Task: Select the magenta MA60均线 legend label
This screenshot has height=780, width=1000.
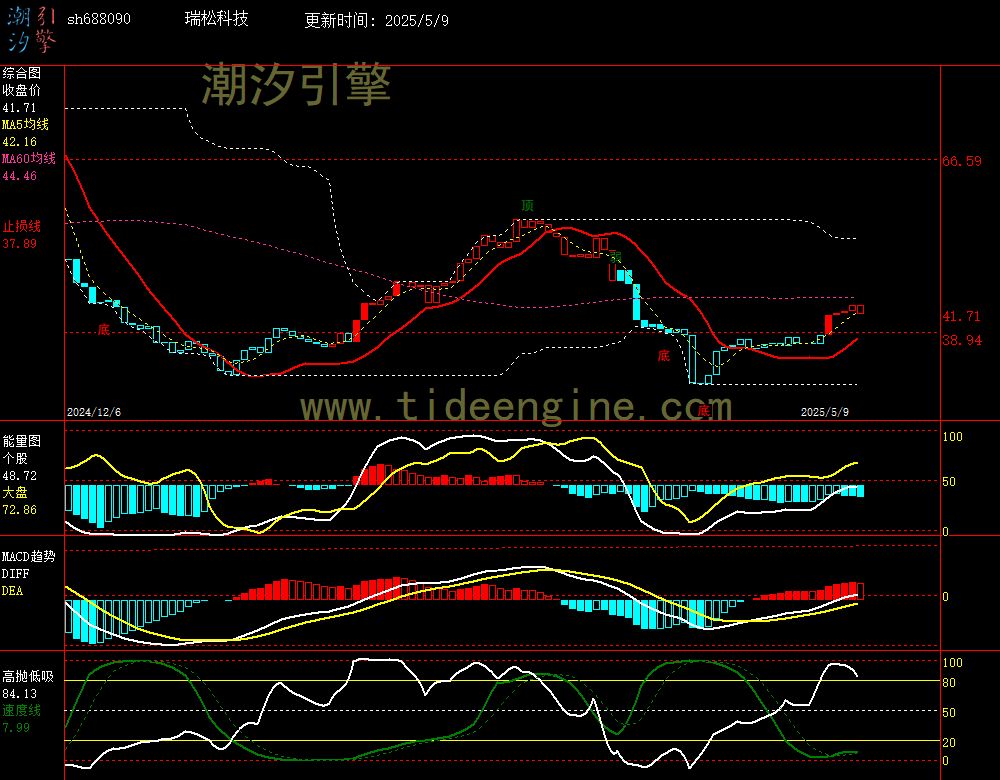Action: coord(29,158)
